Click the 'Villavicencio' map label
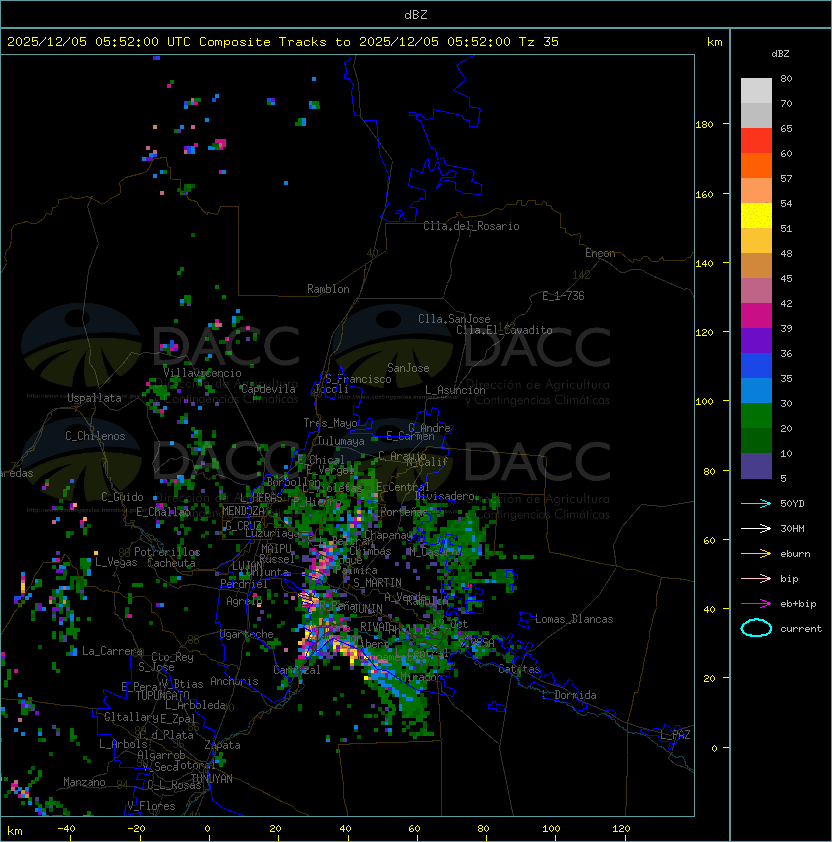This screenshot has width=832, height=842. coord(202,373)
